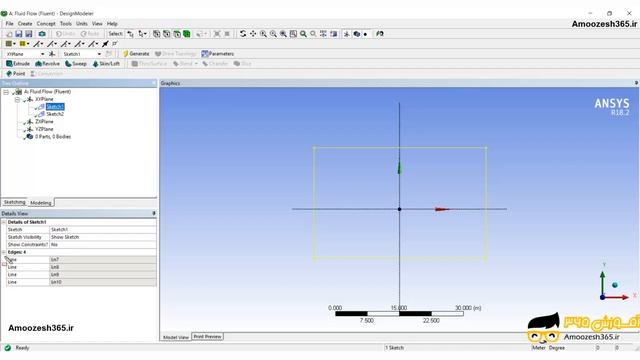640x360 pixels.
Task: Pin the Details View panel
Action: pos(154,213)
